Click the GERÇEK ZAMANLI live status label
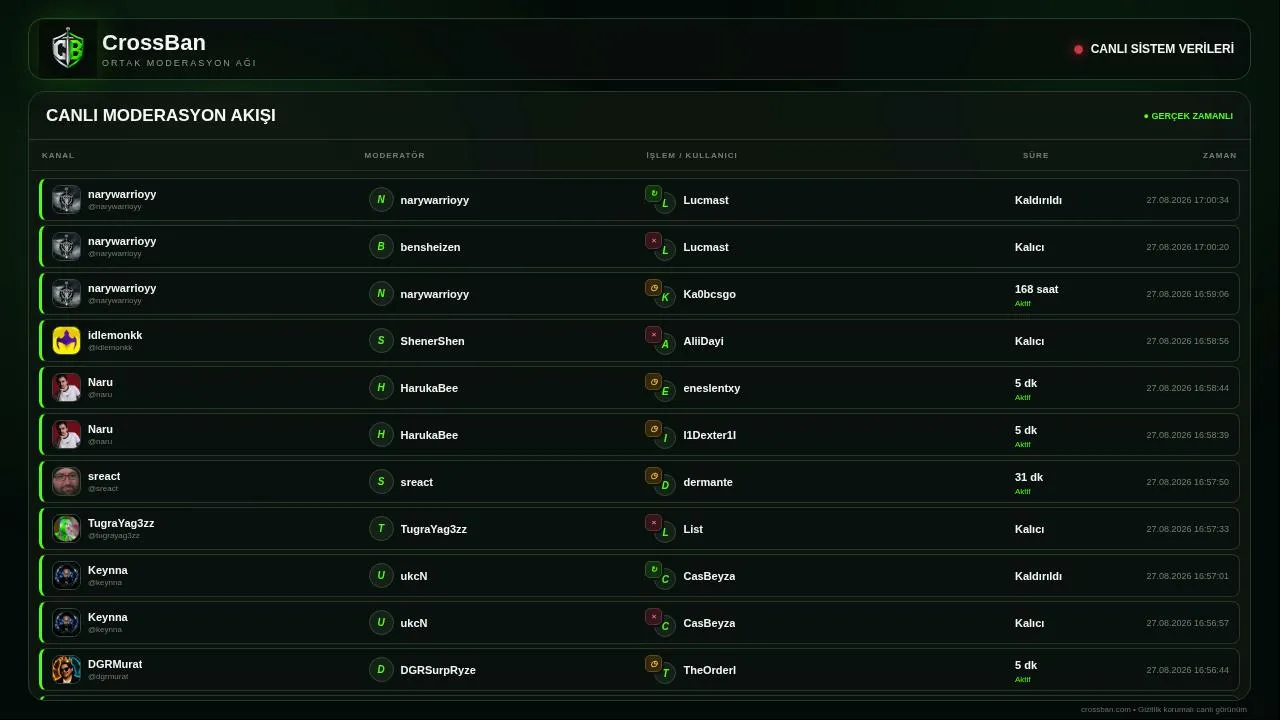 point(1188,116)
